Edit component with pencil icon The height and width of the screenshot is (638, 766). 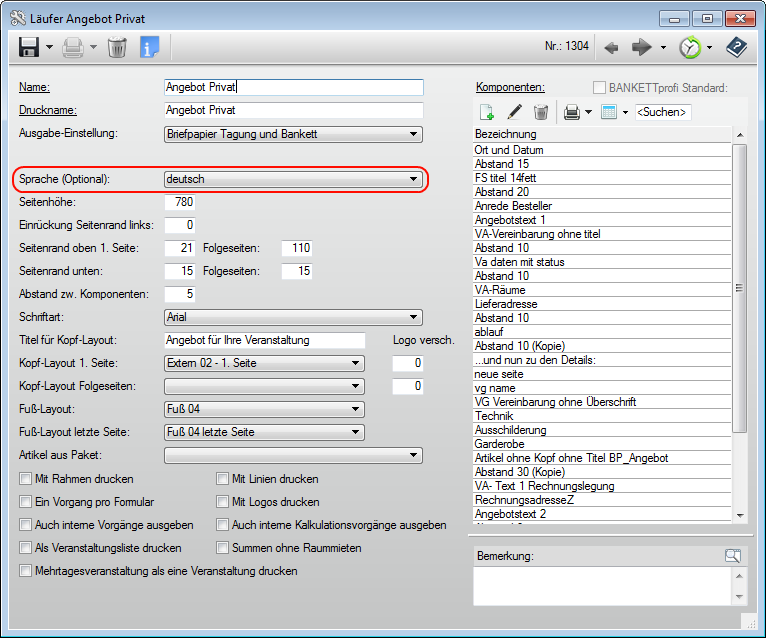click(514, 112)
